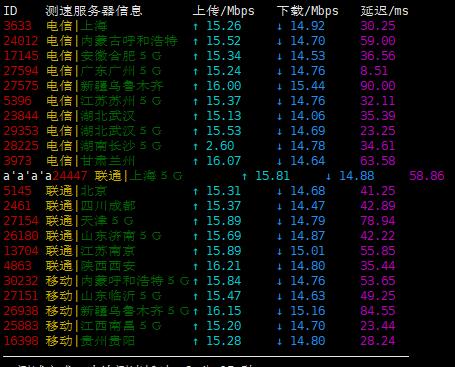The image size is (455, 367).
Task: Select server ID 25883
Action: click(21, 326)
